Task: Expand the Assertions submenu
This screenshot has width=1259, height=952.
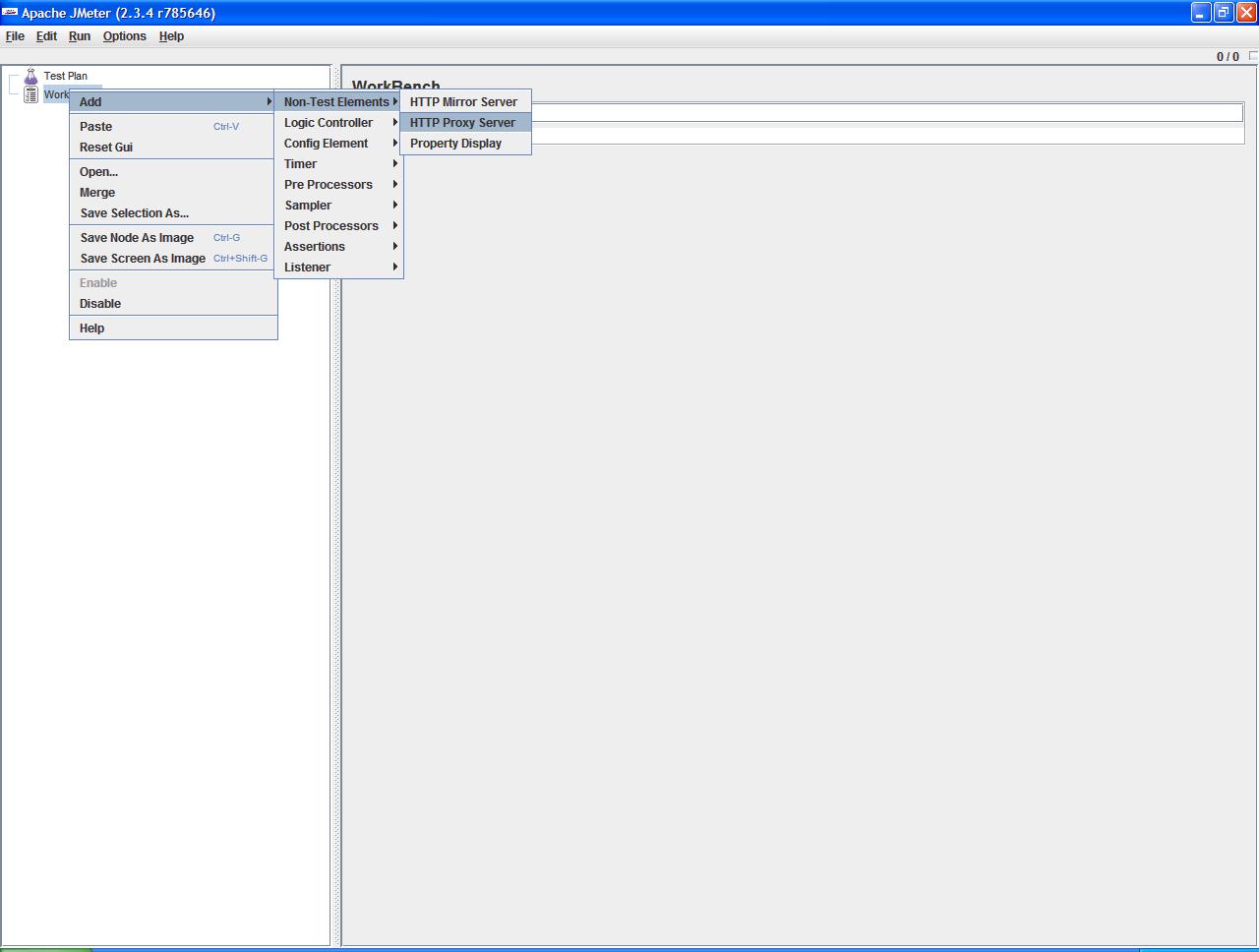Action: [x=338, y=247]
